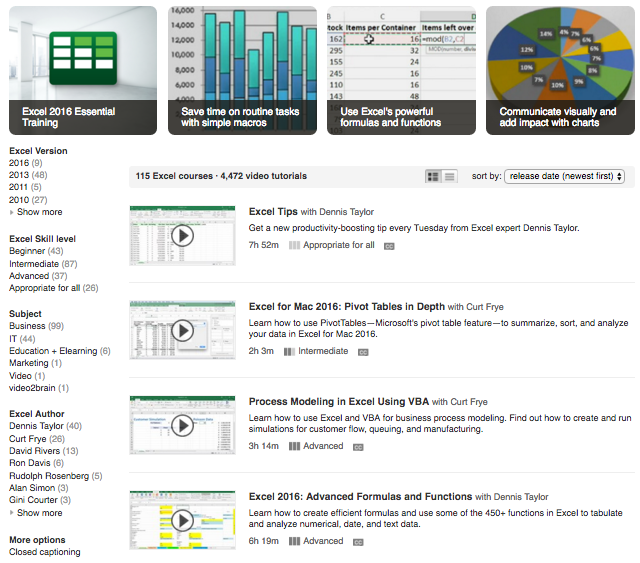Click the skill-level bars icon beside Intermediate
The image size is (640, 563).
(289, 352)
